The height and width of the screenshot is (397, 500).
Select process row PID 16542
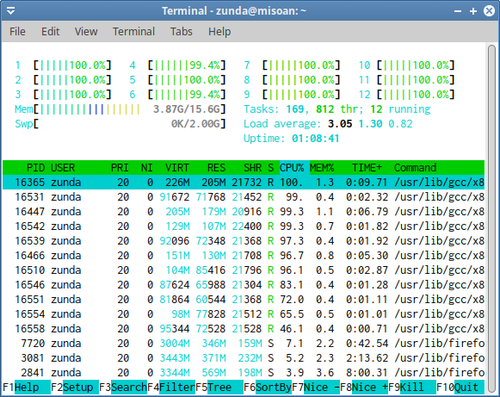click(244, 226)
